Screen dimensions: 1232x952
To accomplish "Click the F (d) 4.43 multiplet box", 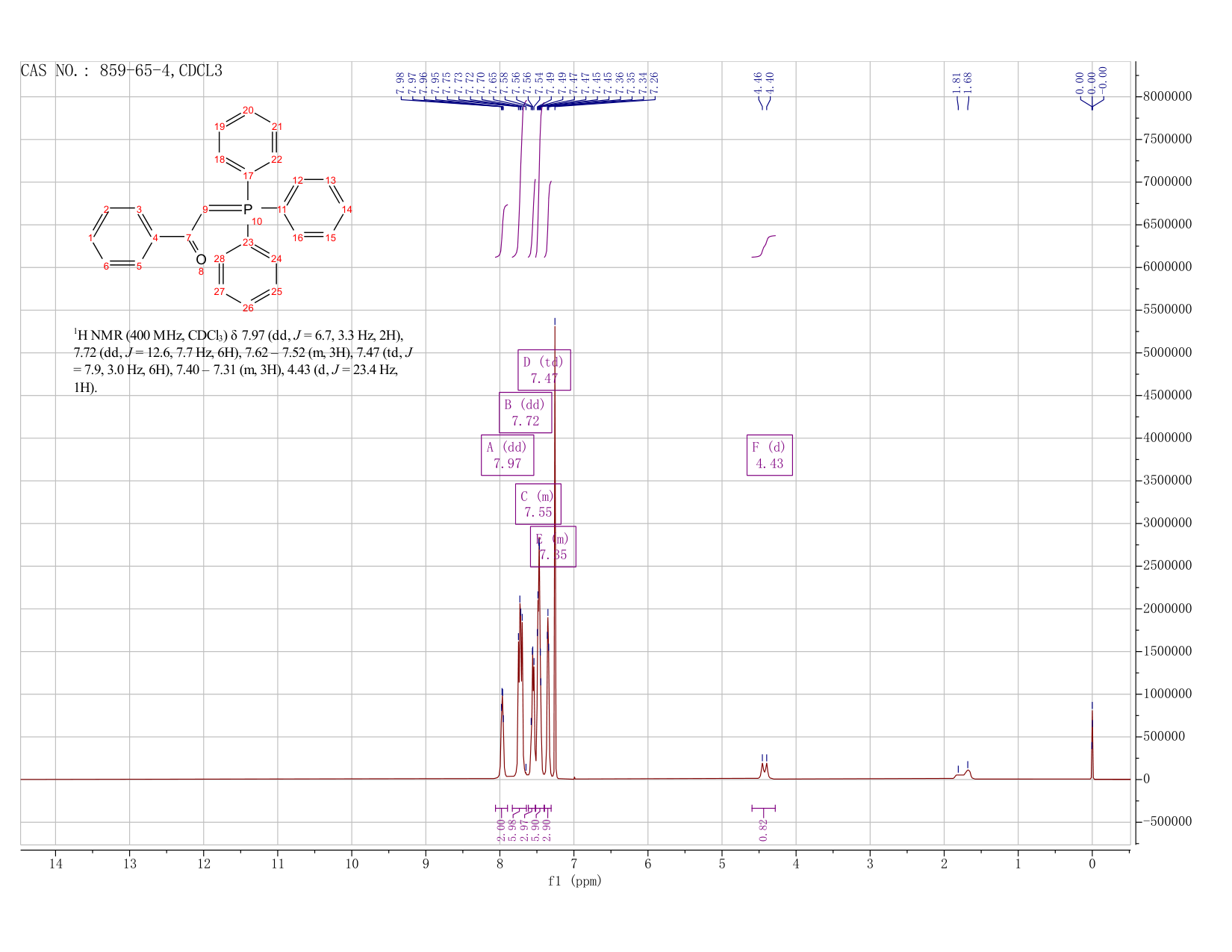I will [770, 455].
